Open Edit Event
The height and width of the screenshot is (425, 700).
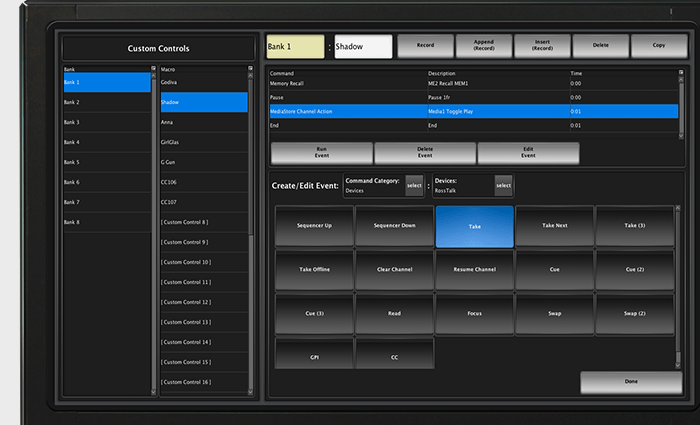[528, 153]
